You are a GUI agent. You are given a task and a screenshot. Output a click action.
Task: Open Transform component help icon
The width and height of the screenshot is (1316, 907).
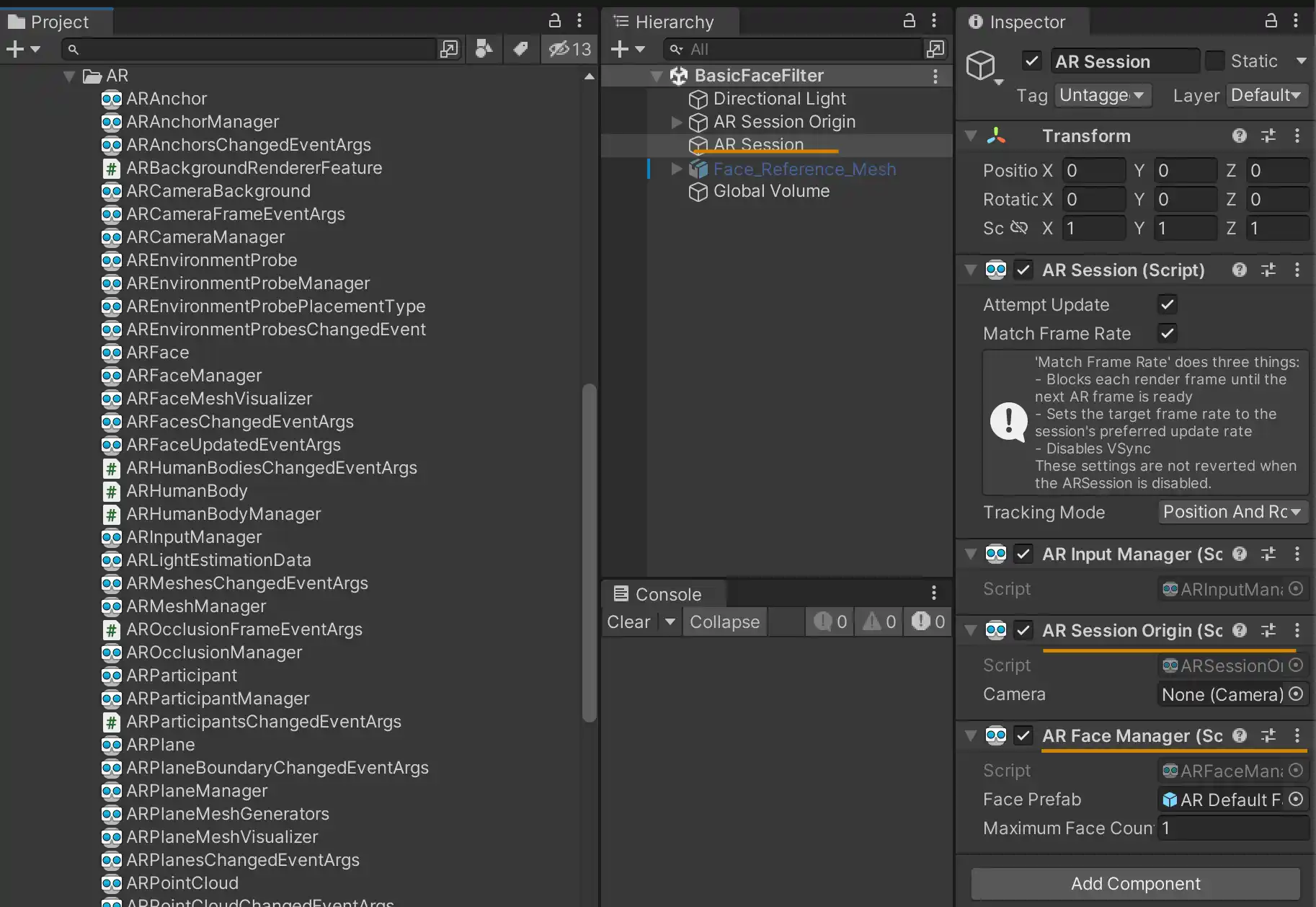[1239, 136]
